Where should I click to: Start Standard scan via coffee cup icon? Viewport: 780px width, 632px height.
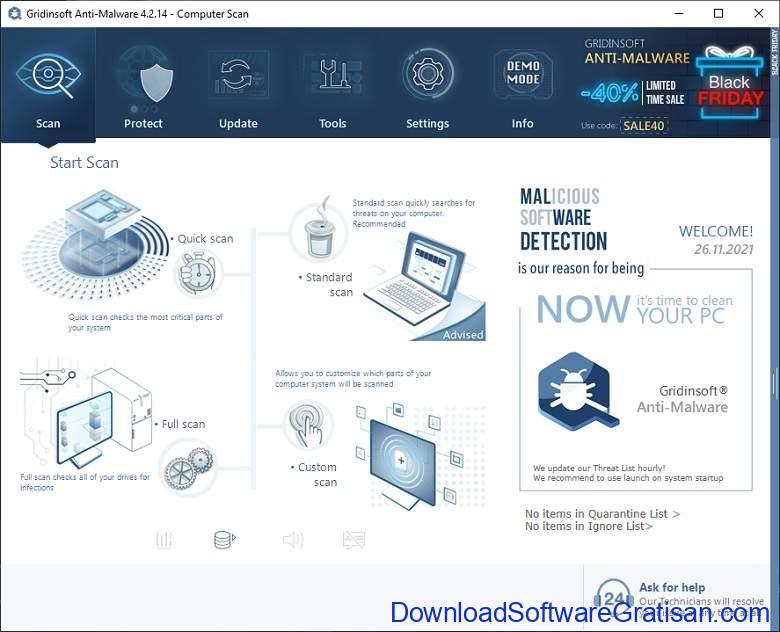tap(318, 234)
